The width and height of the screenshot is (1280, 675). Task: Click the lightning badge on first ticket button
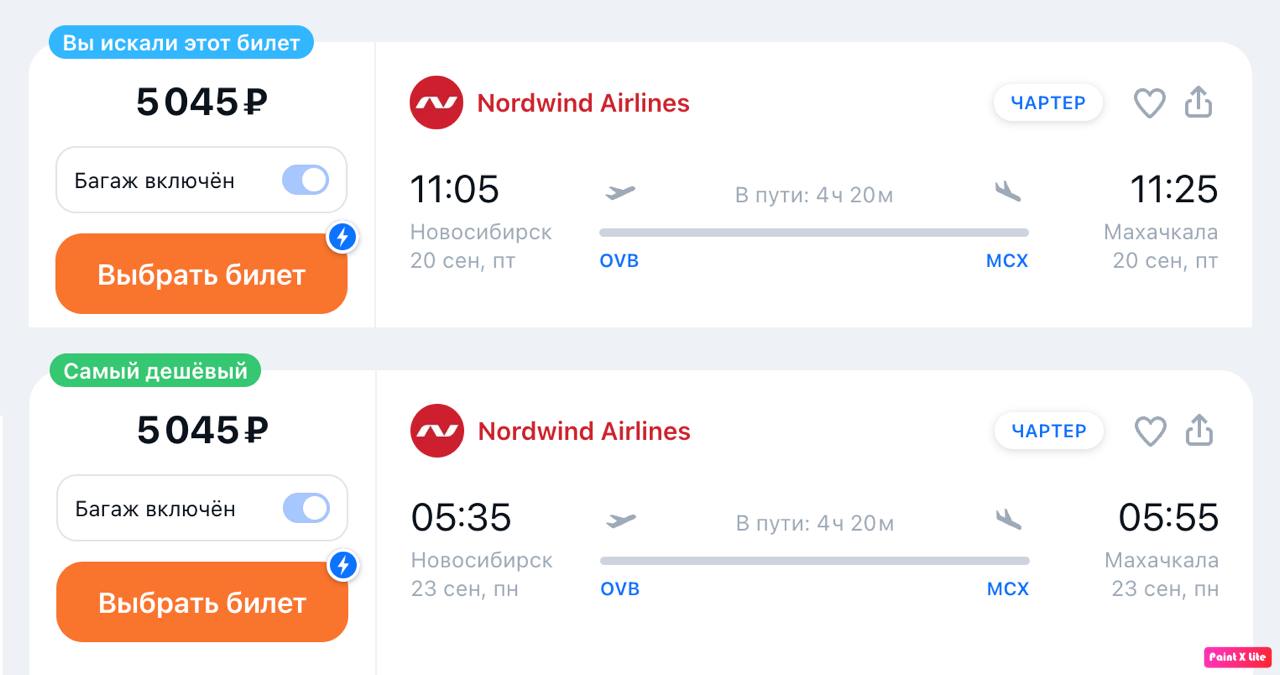pyautogui.click(x=343, y=237)
